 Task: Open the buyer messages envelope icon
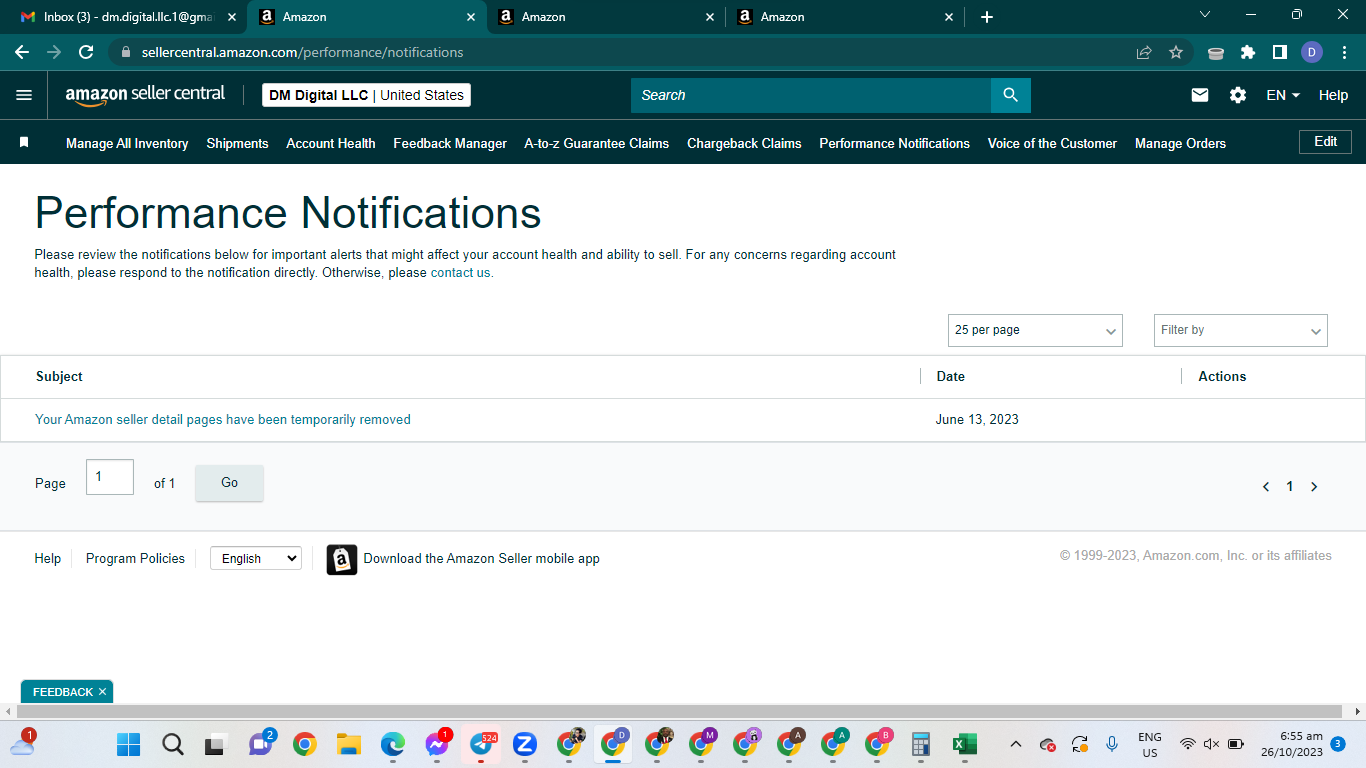(1200, 95)
